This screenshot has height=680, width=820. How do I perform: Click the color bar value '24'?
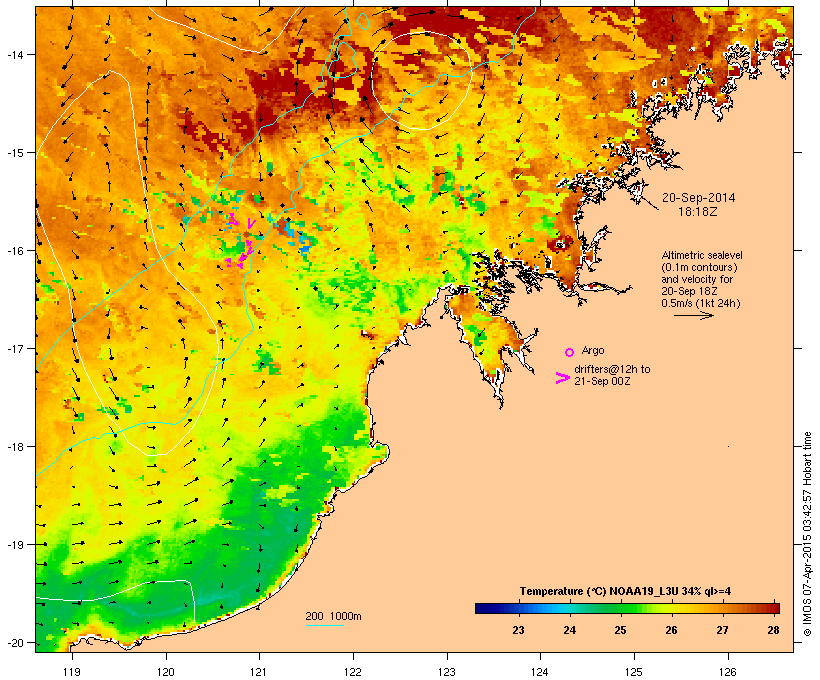(x=570, y=630)
